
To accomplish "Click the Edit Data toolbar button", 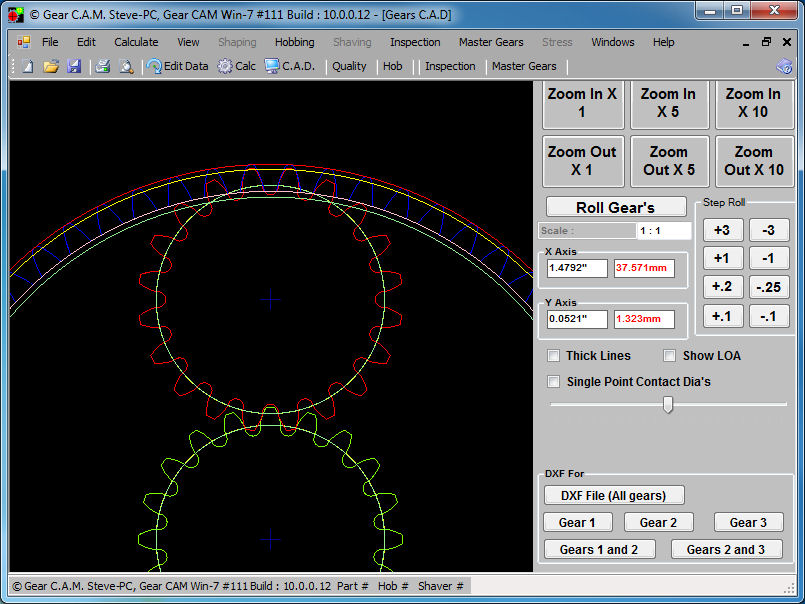I will click(x=178, y=66).
